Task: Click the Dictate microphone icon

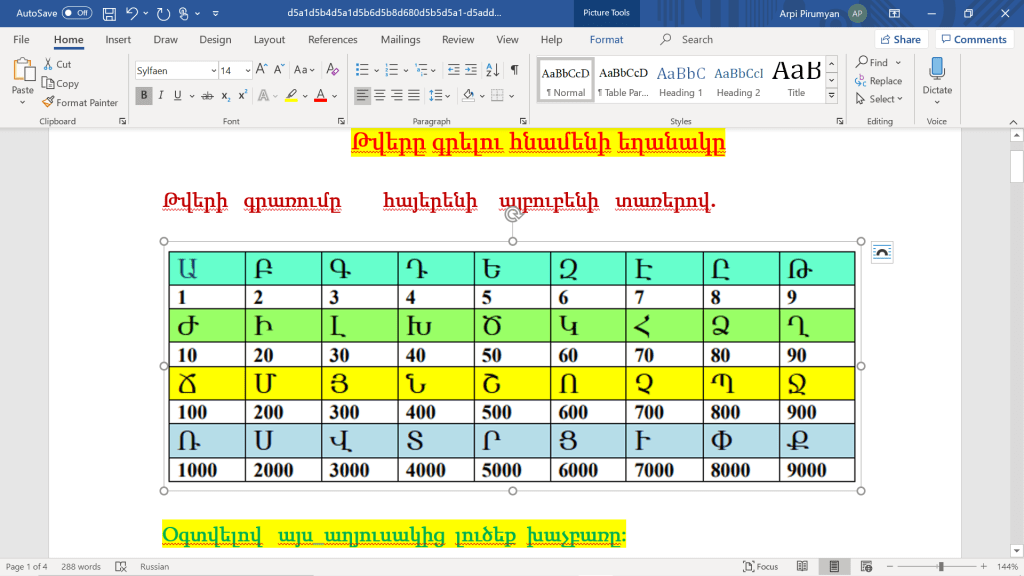Action: (937, 70)
